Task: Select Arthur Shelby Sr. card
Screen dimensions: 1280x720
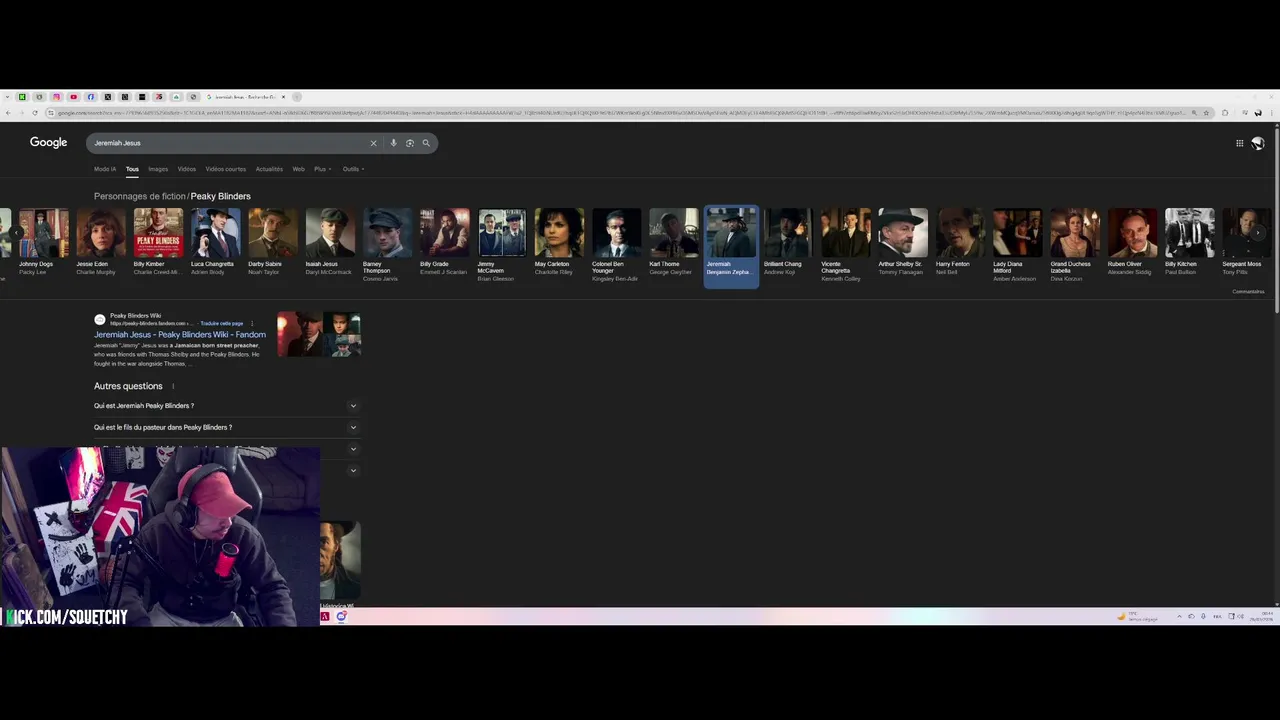Action: coord(903,245)
